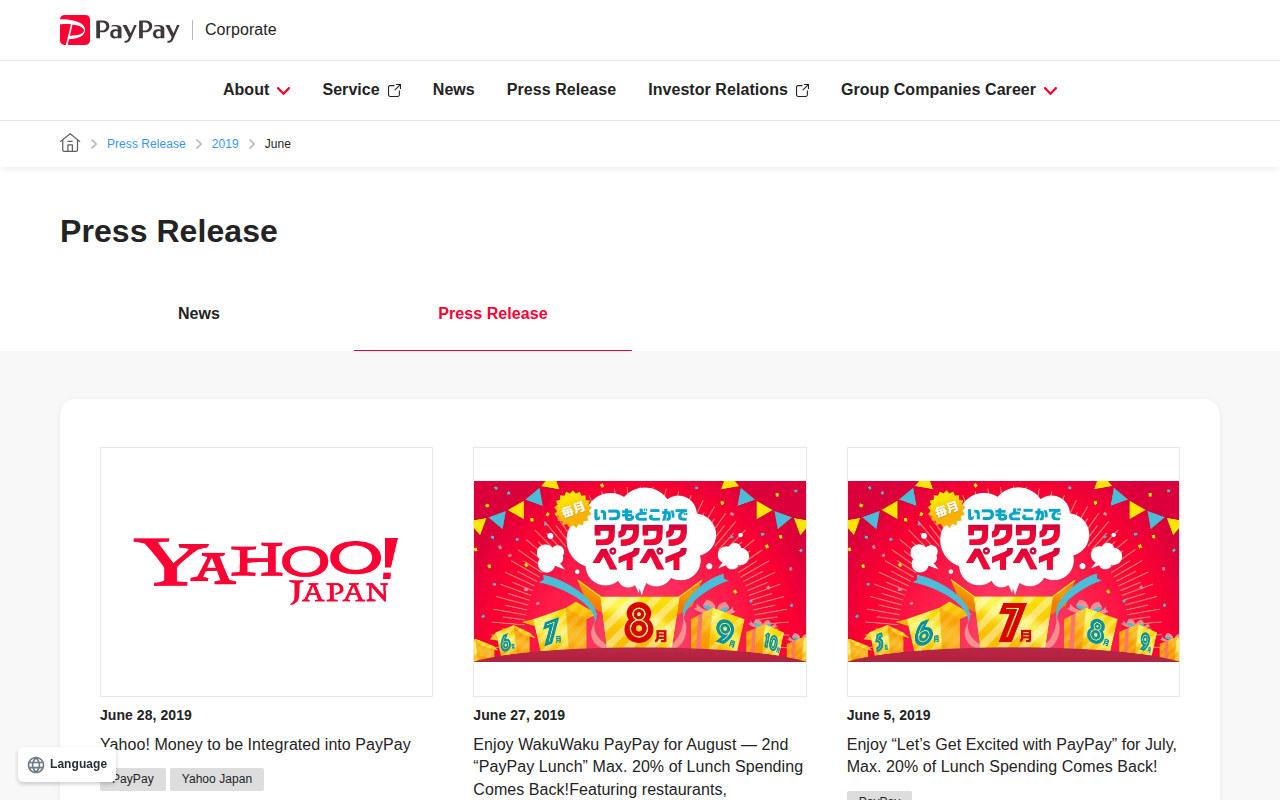The height and width of the screenshot is (800, 1280).
Task: Follow the 2019 breadcrumb link
Action: 225,144
